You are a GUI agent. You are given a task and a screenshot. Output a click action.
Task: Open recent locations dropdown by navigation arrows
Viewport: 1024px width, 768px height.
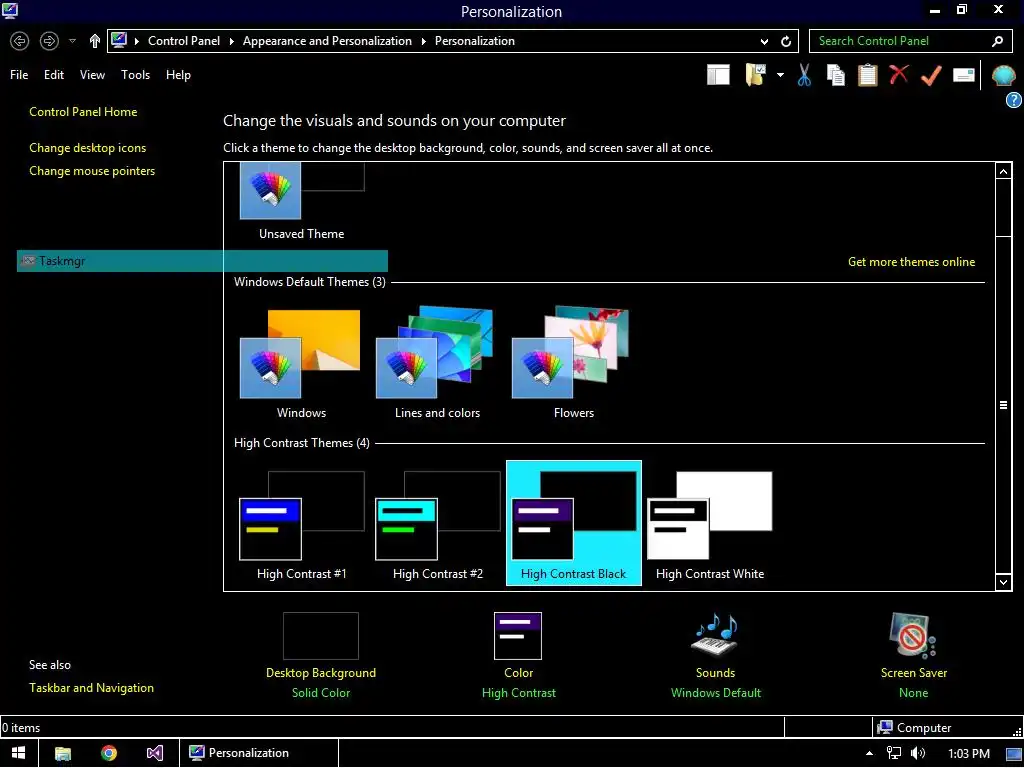(x=72, y=41)
